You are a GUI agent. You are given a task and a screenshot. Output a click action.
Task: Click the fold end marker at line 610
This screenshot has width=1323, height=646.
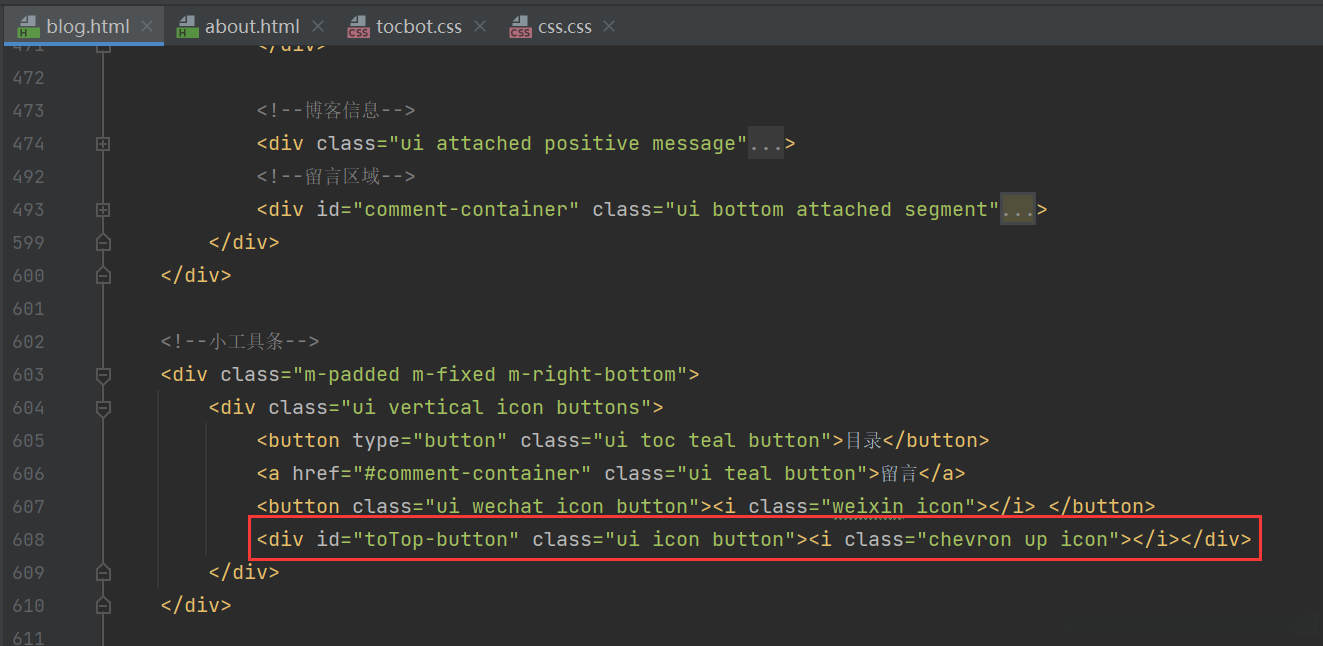pos(102,606)
